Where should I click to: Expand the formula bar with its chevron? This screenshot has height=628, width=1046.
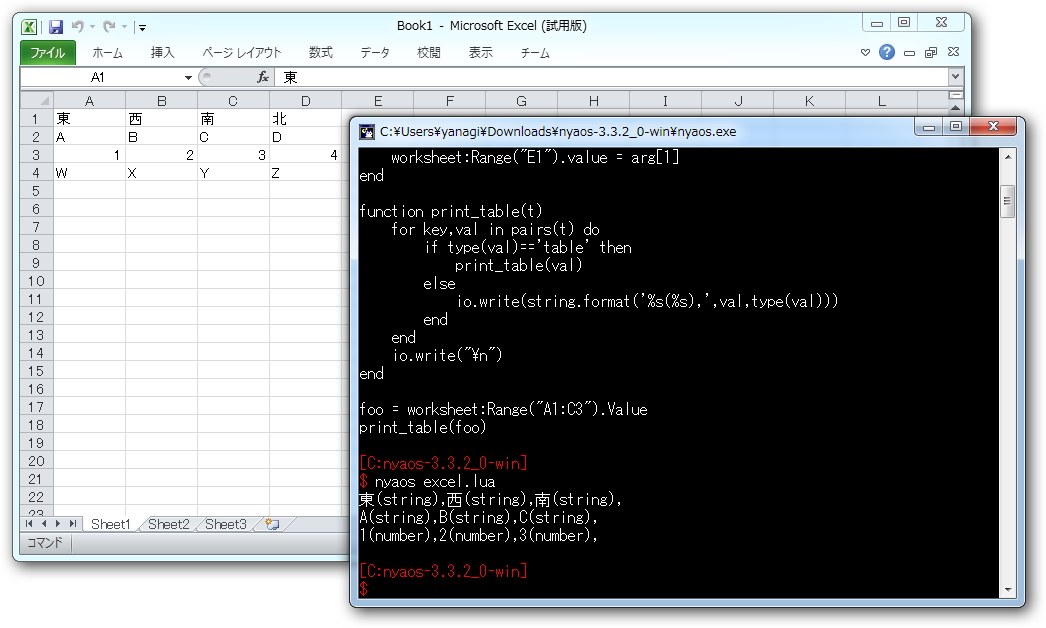(955, 77)
